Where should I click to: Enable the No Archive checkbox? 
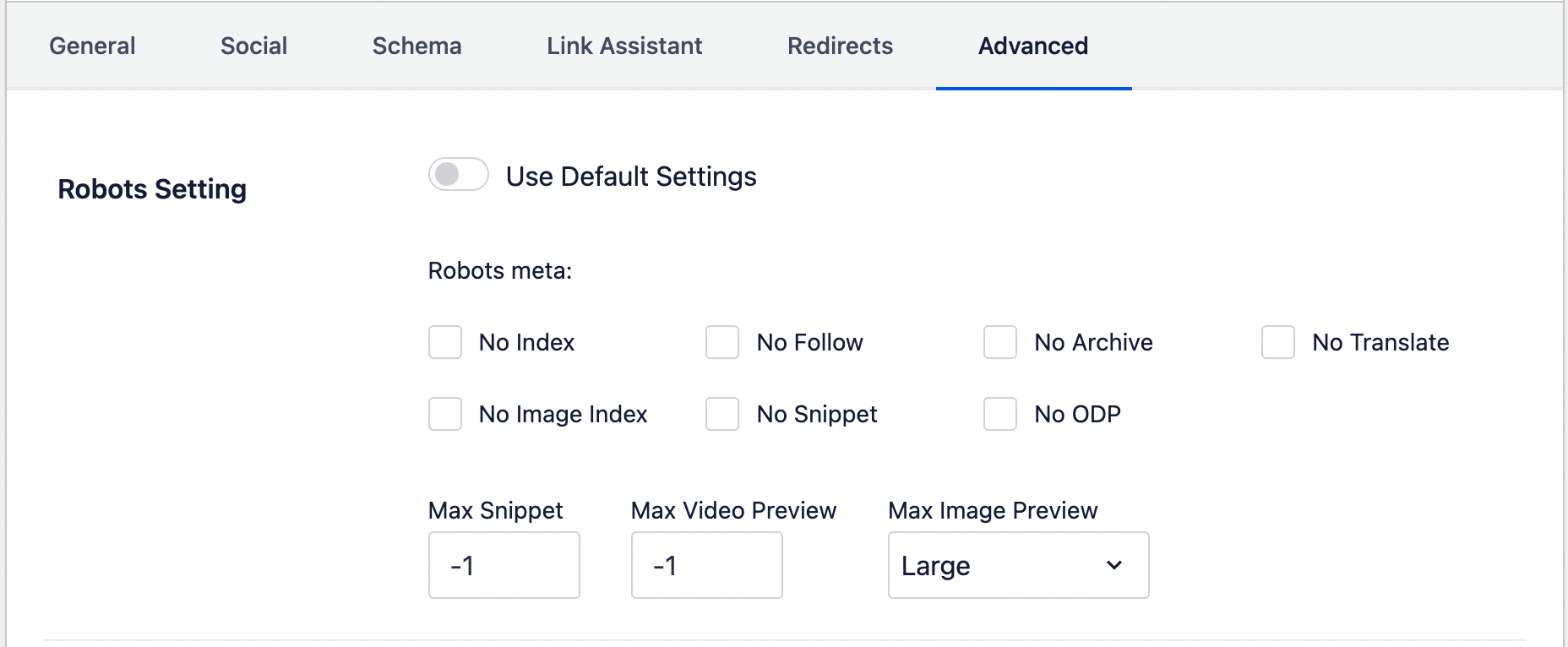click(x=1000, y=342)
